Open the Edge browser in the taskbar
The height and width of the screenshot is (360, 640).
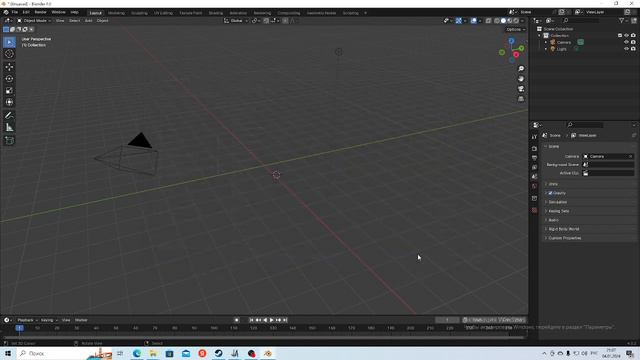[137, 353]
